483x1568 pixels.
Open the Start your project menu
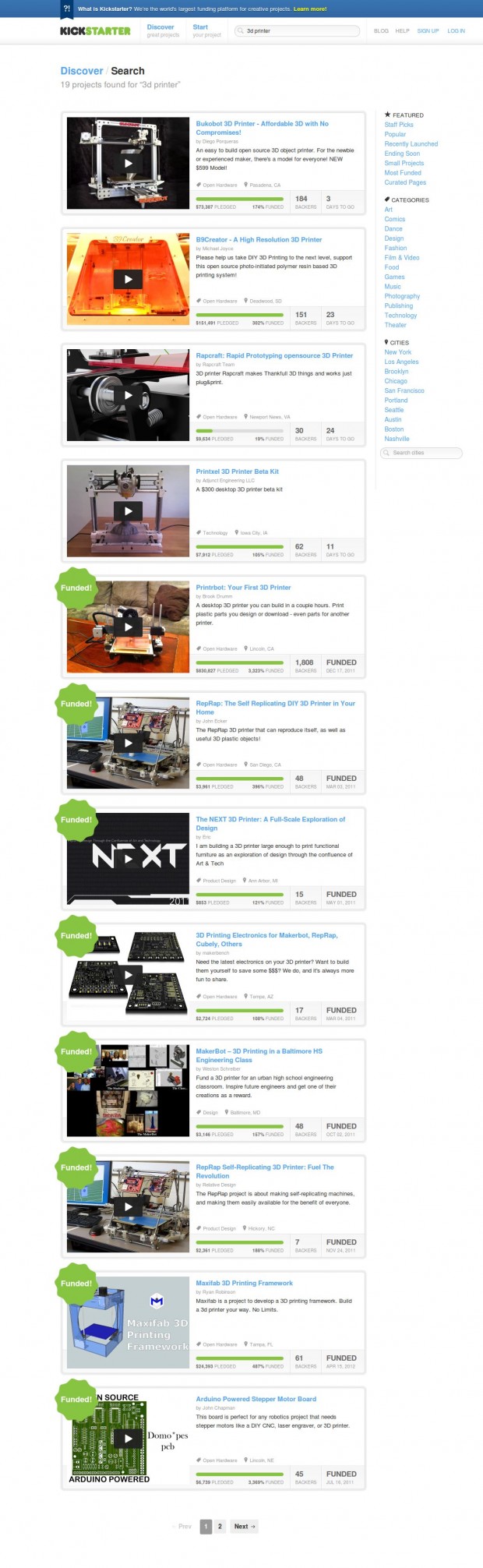point(206,31)
